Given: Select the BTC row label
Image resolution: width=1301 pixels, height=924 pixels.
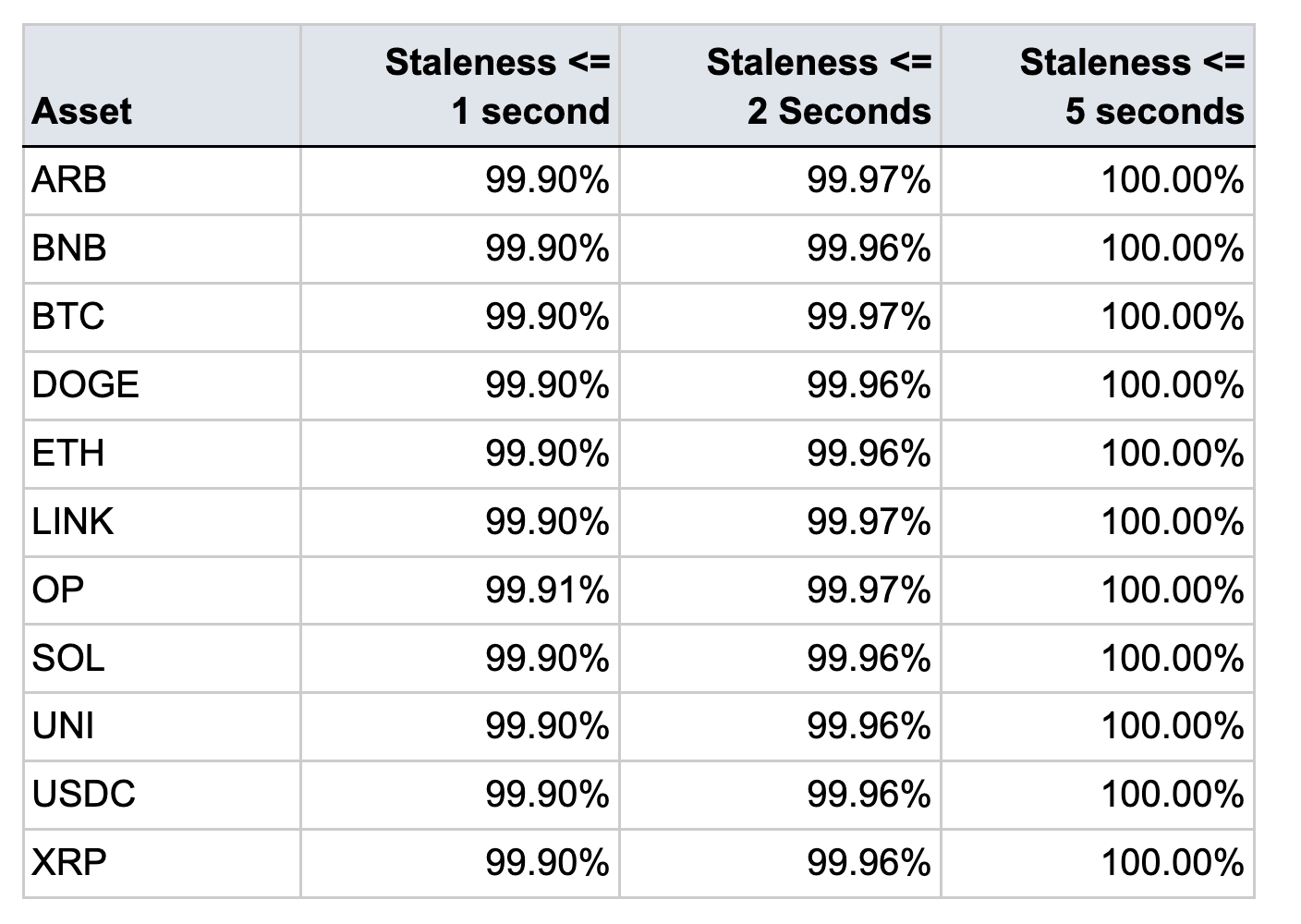Looking at the screenshot, I should (68, 316).
